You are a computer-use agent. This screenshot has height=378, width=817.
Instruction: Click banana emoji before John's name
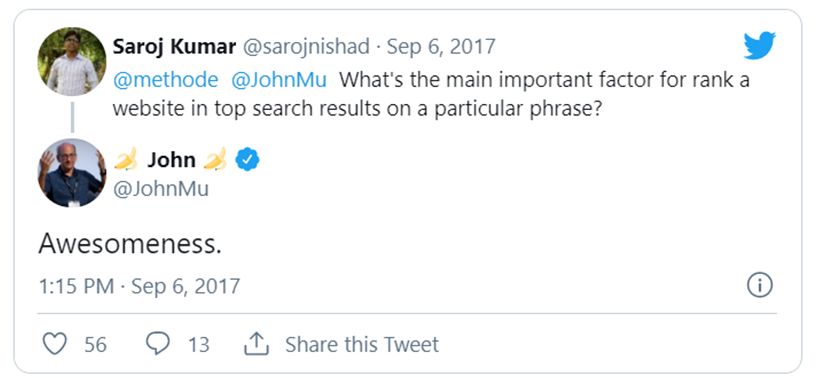coord(126,159)
